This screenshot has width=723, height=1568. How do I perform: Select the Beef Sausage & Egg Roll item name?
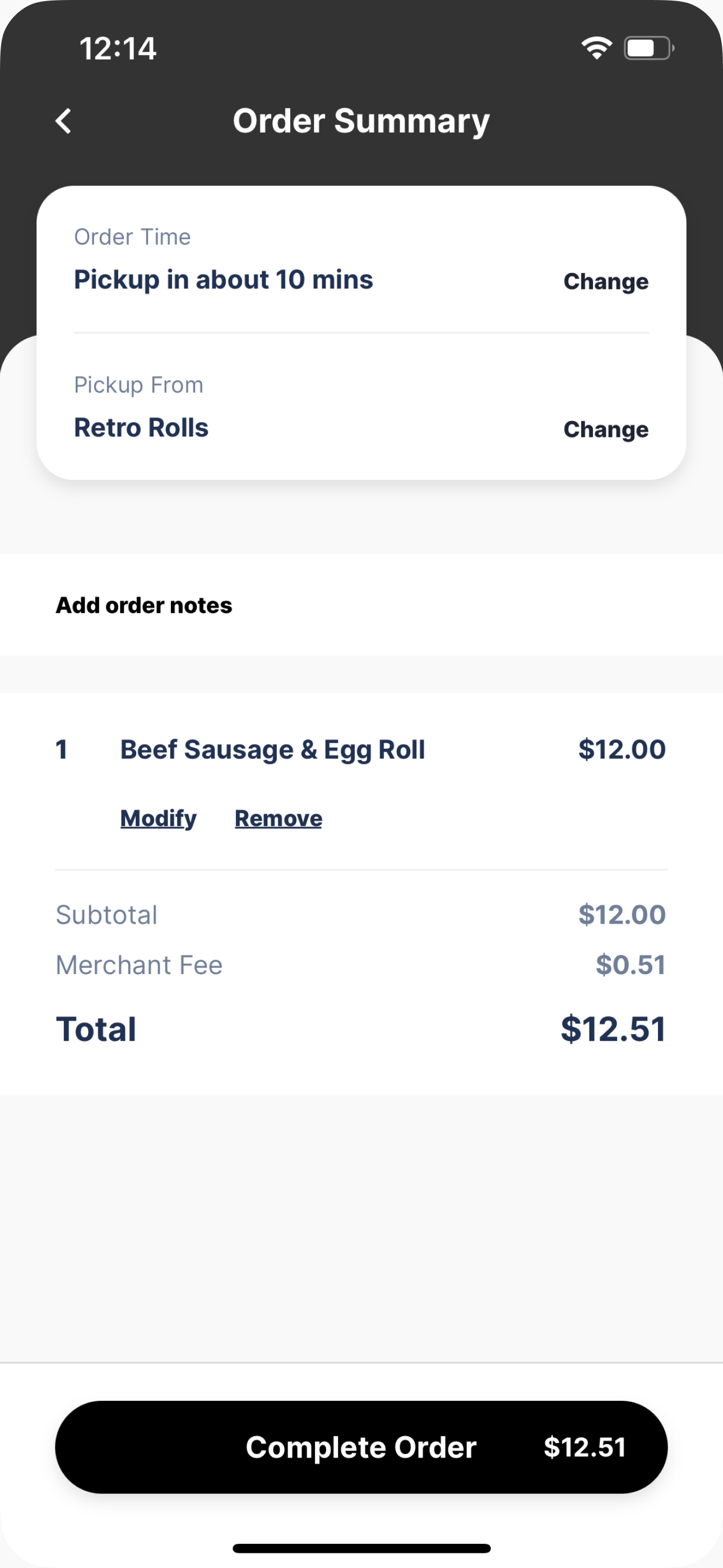[272, 749]
